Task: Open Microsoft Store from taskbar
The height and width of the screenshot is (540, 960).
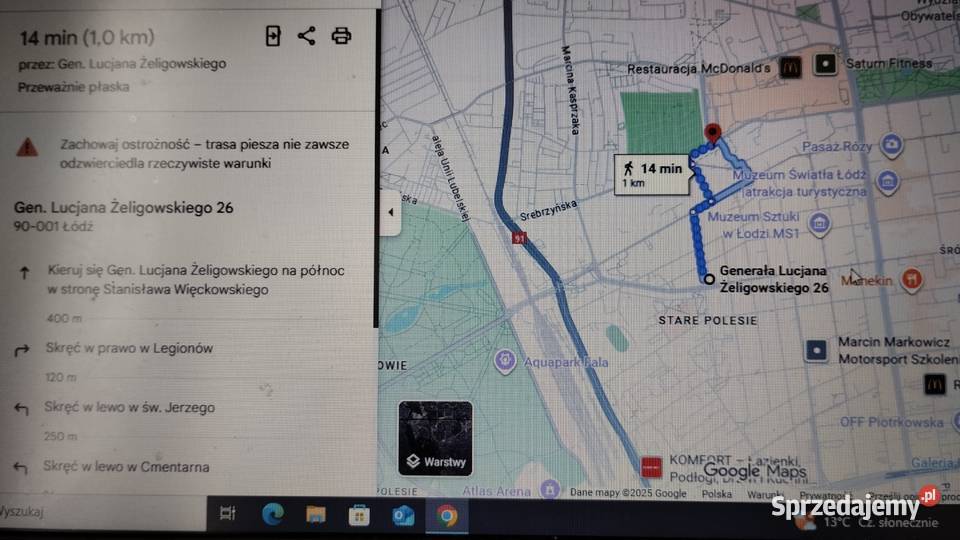Action: (x=359, y=516)
